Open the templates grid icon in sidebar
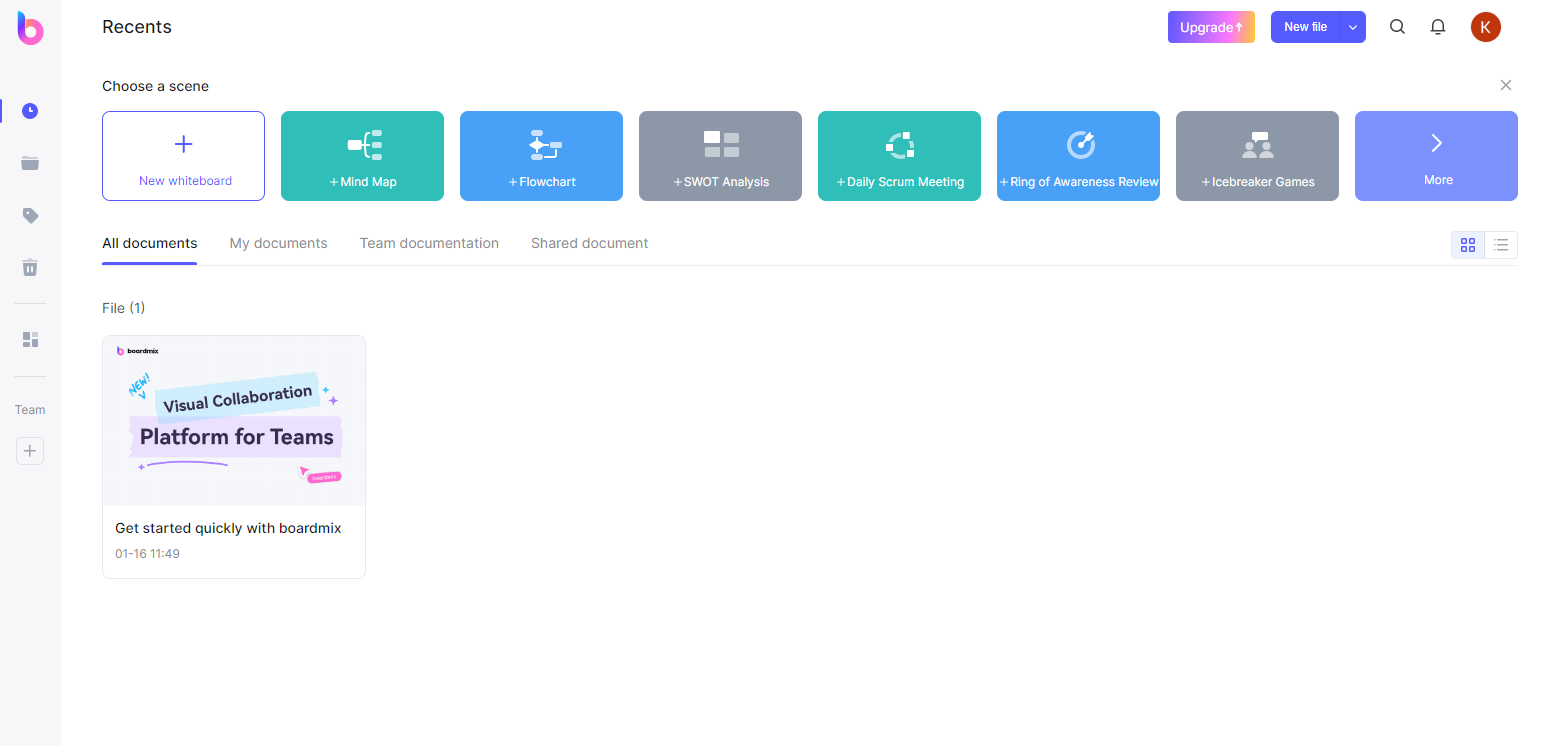 pos(30,340)
